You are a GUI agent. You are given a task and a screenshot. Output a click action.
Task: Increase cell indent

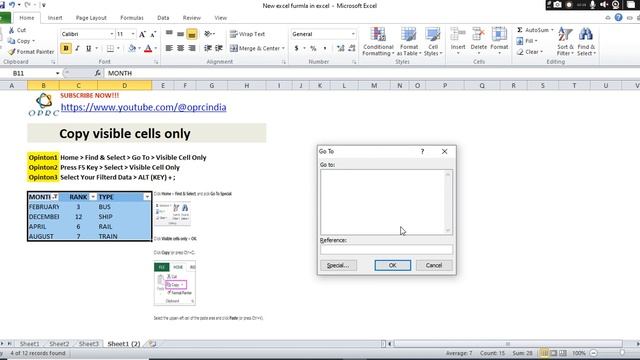click(219, 48)
